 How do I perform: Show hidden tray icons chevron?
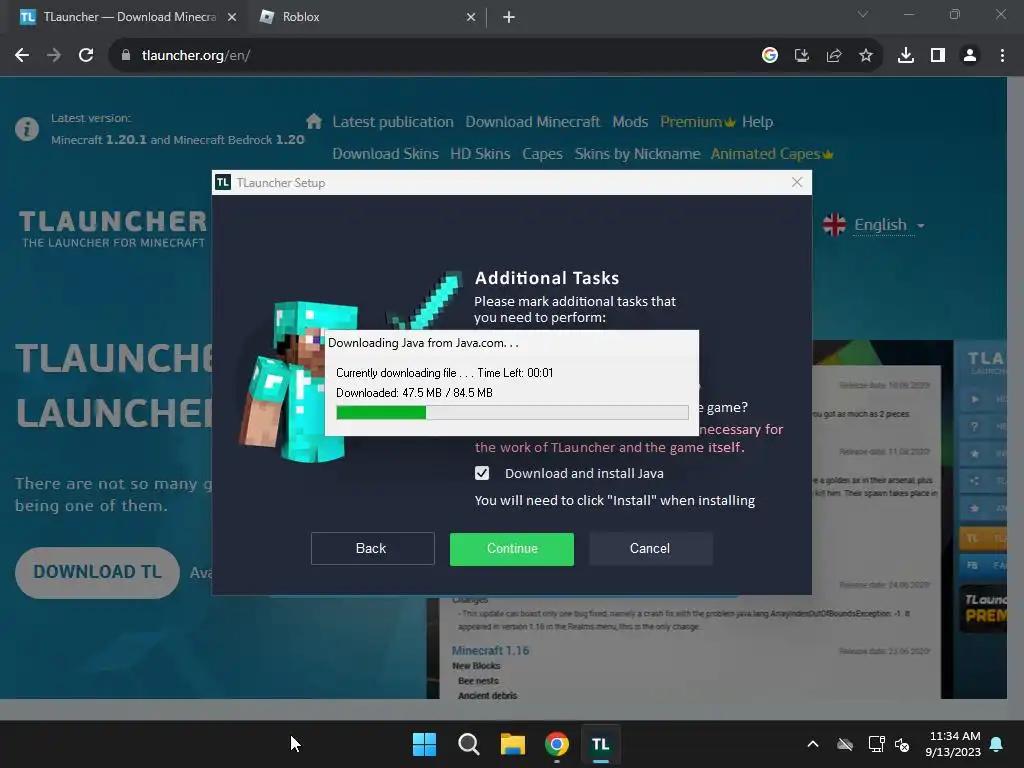[x=813, y=744]
